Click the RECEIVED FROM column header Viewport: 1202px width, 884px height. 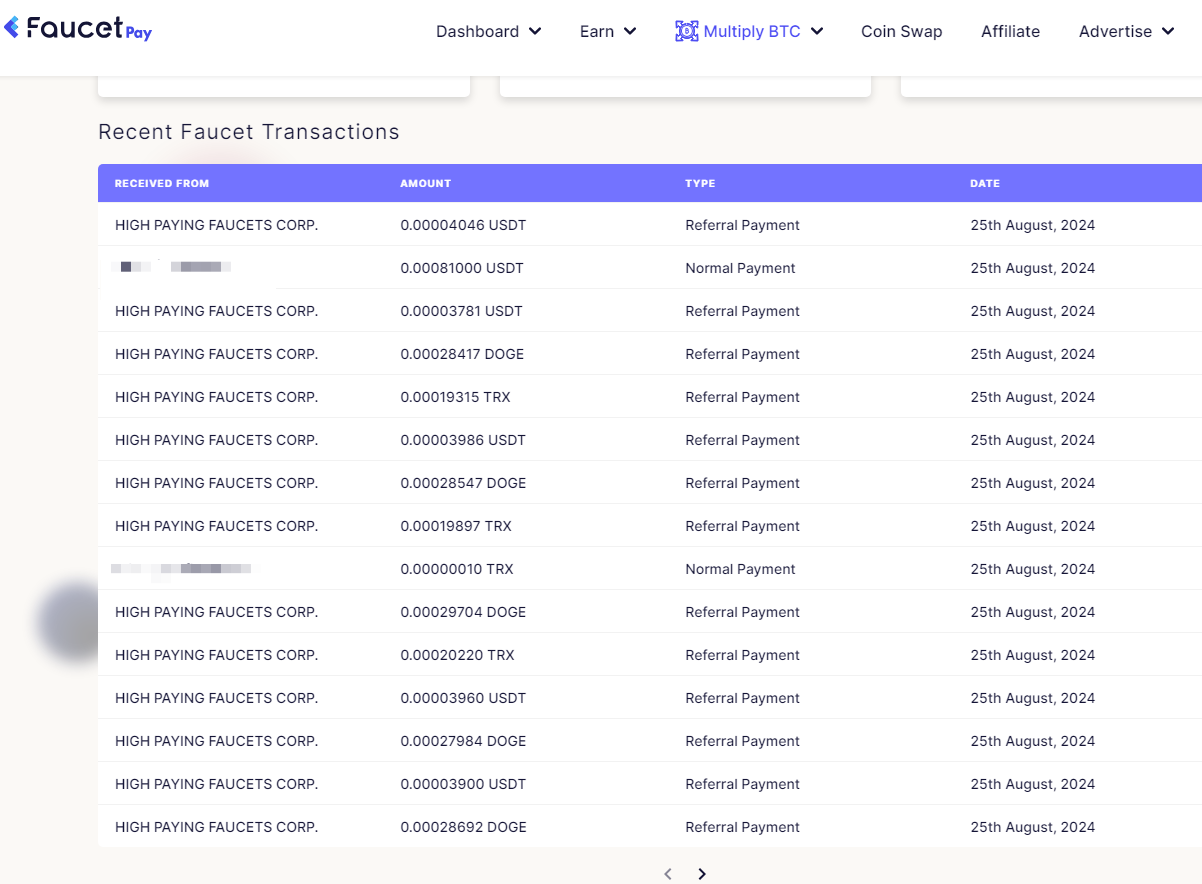click(x=162, y=183)
